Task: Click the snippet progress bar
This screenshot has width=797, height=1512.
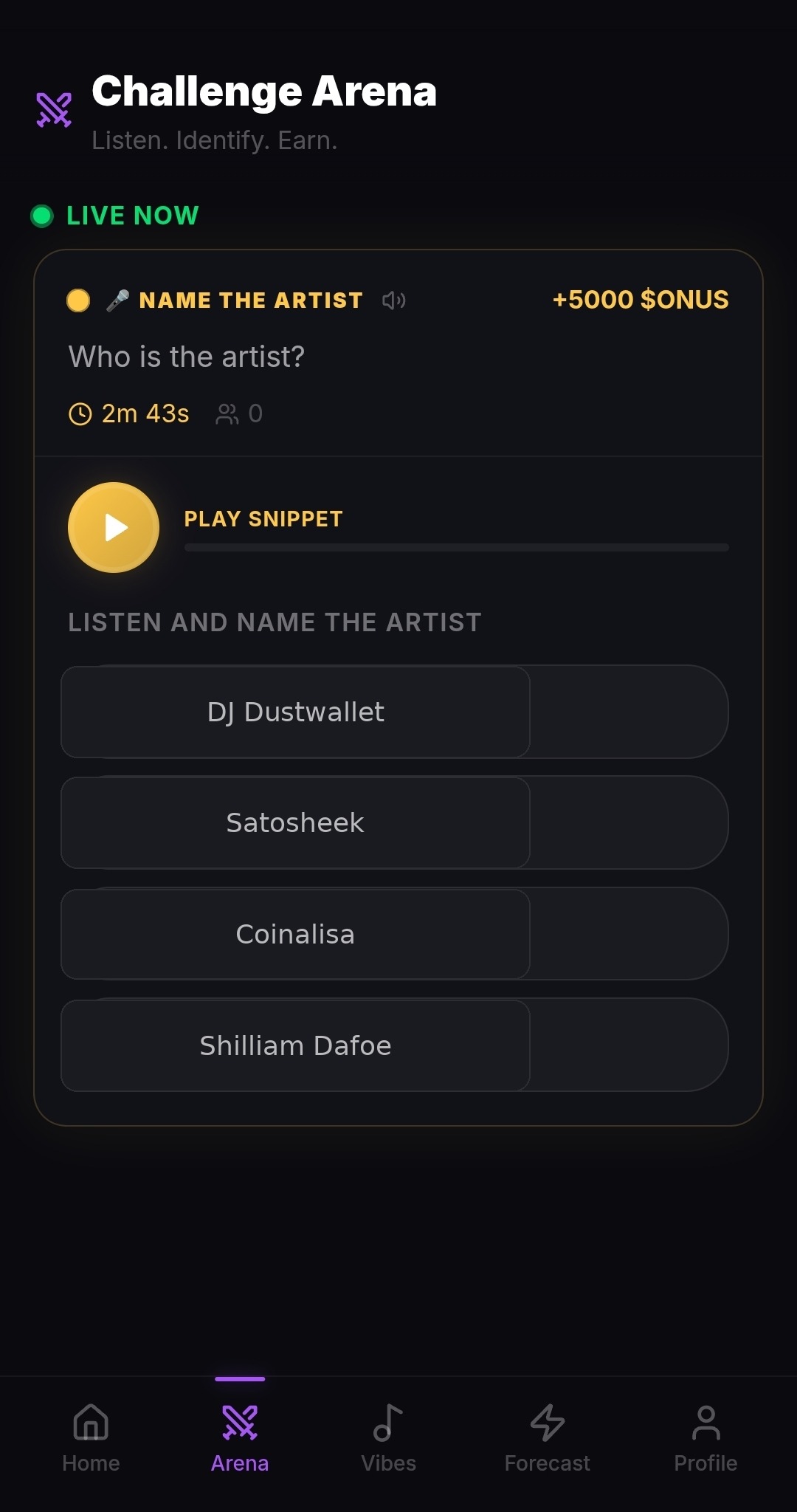Action: tap(456, 548)
